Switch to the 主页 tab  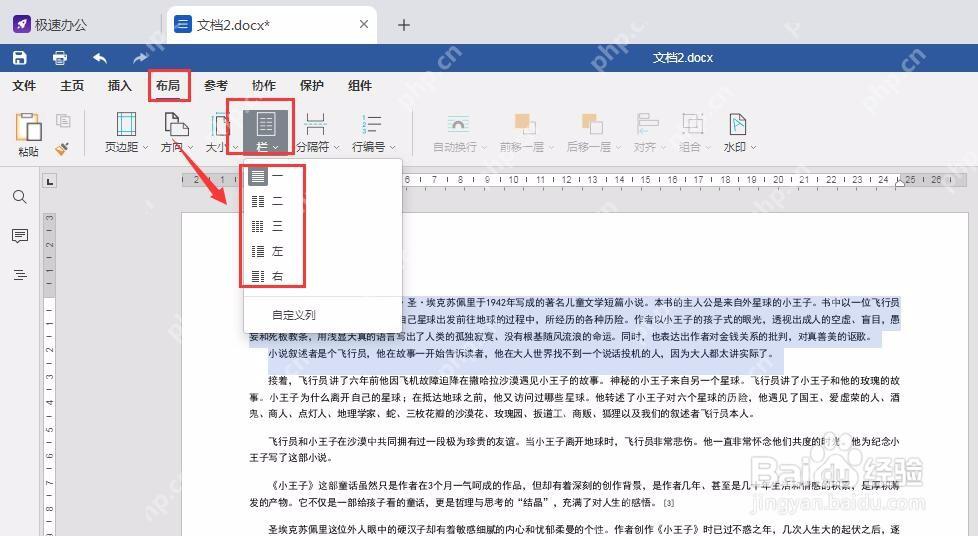(72, 85)
